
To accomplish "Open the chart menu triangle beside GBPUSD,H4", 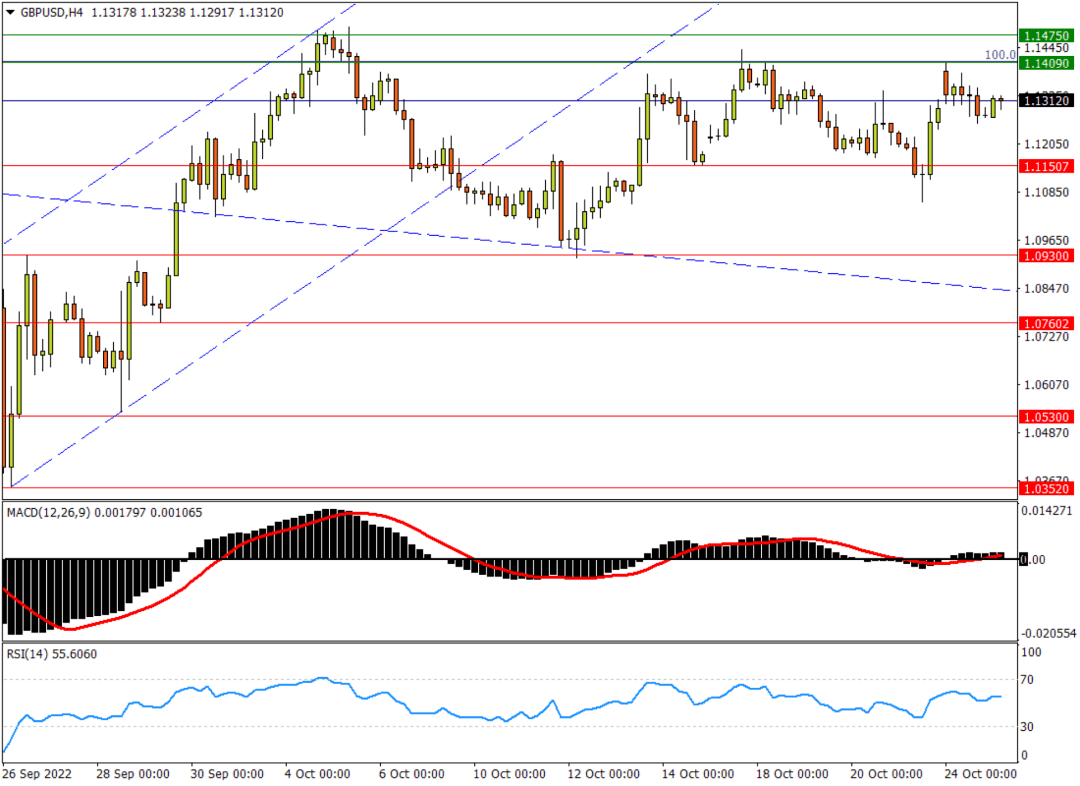I will 11,12.
